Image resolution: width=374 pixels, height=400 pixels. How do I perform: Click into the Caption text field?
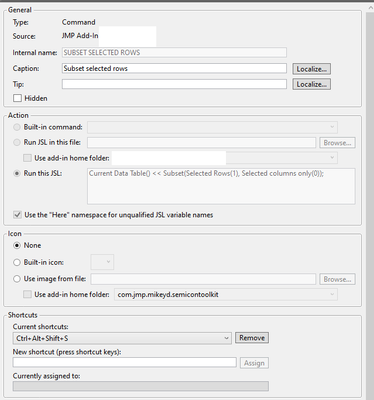(174, 68)
